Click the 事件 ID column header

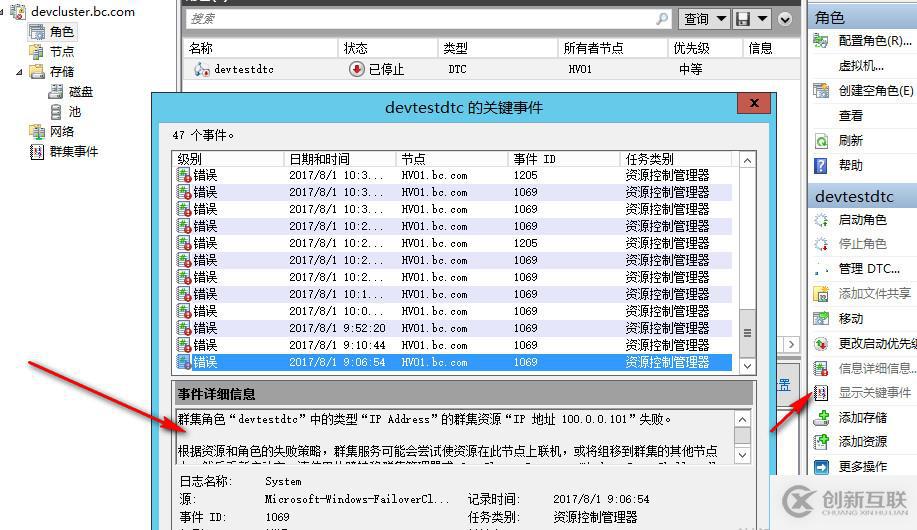(x=534, y=159)
